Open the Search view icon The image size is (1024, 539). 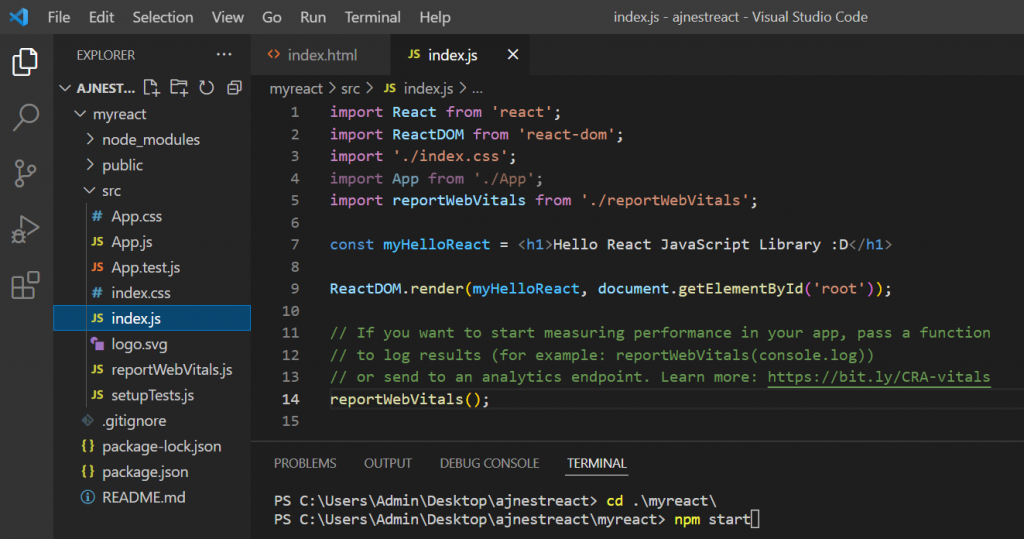coord(25,118)
